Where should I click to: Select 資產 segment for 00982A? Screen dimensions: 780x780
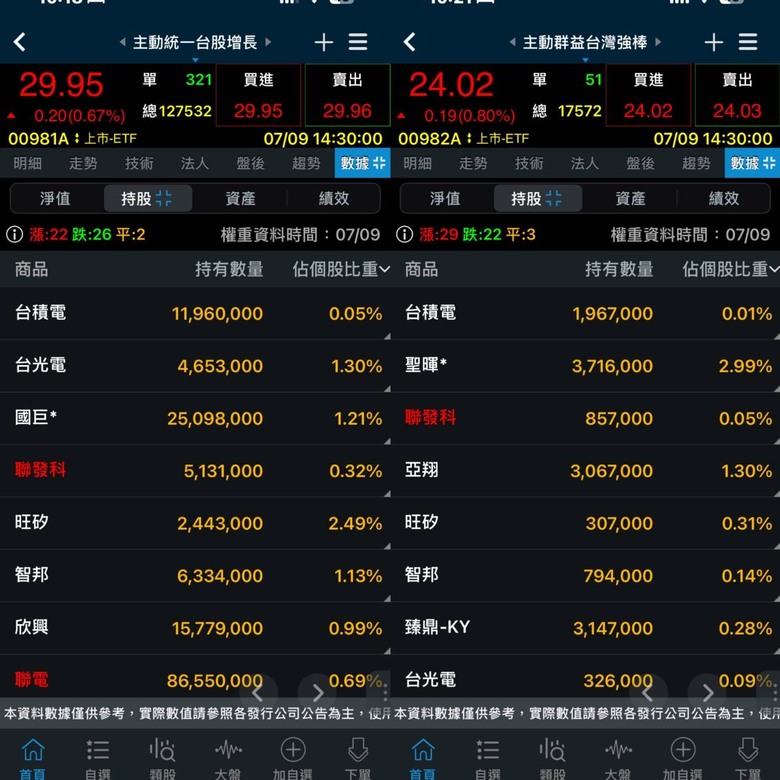(630, 198)
